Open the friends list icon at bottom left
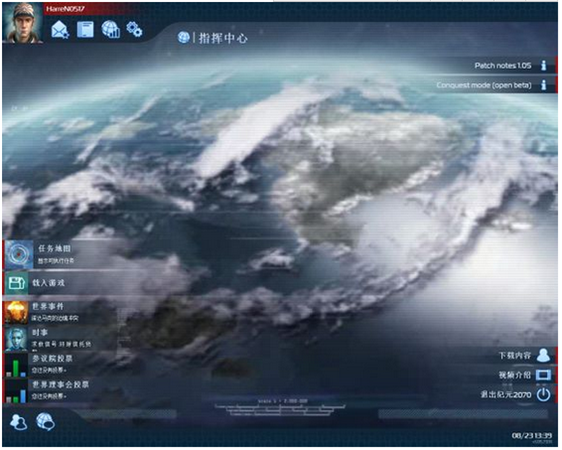Image resolution: width=562 pixels, height=450 pixels. tap(18, 422)
